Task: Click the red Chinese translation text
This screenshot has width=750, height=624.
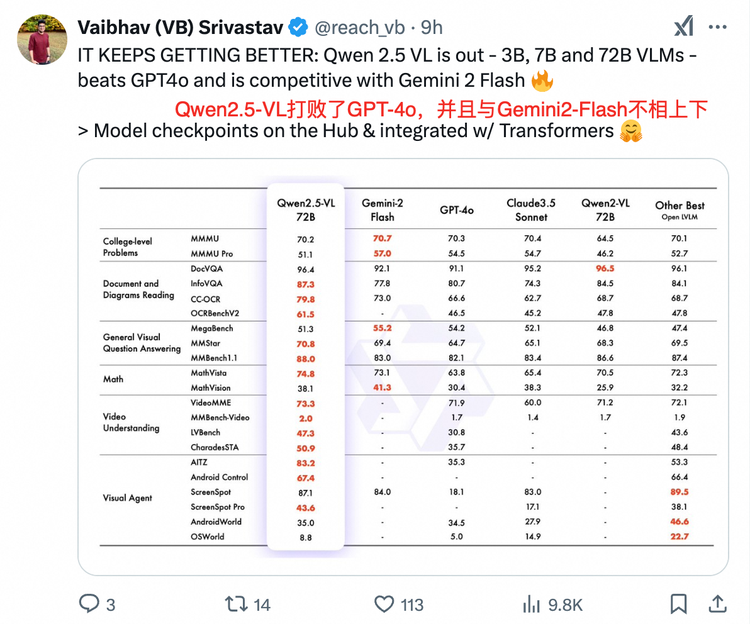Action: tap(441, 109)
